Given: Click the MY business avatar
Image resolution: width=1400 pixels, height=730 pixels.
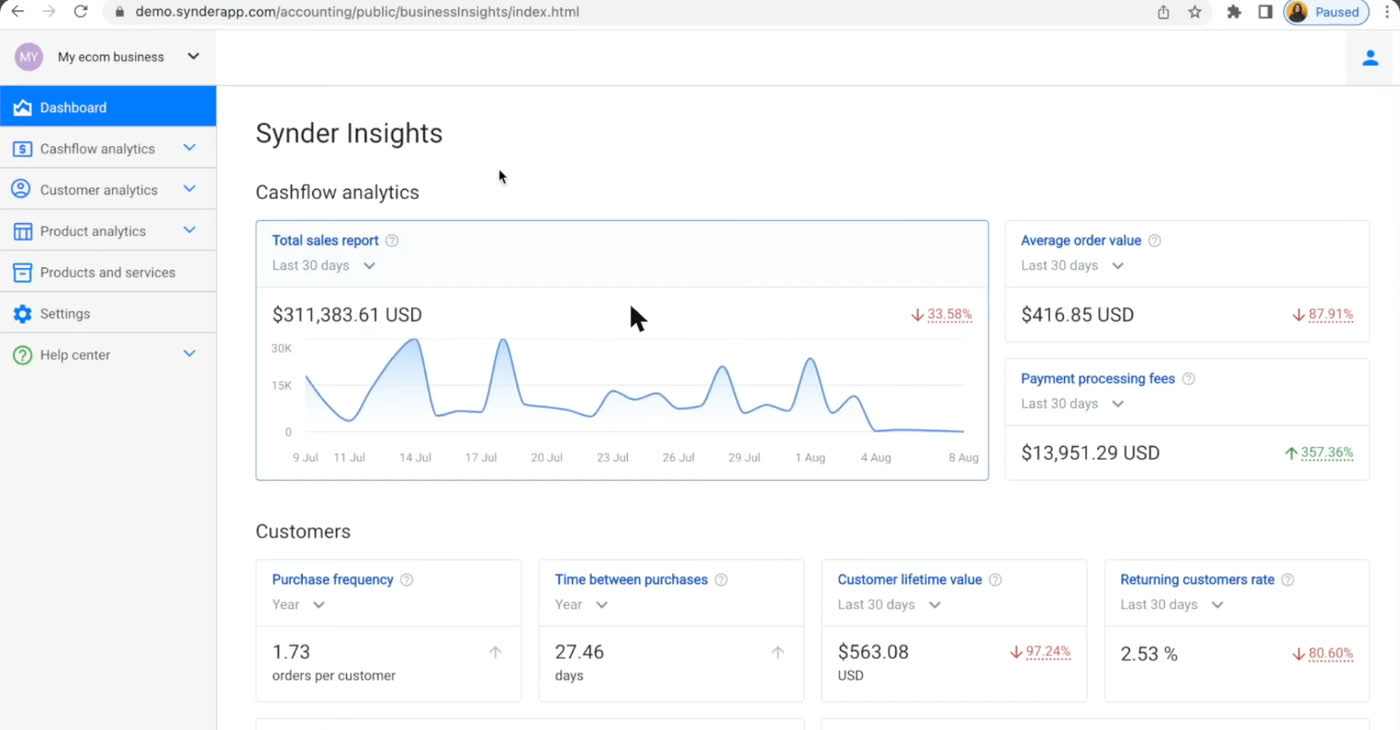Looking at the screenshot, I should pyautogui.click(x=28, y=57).
